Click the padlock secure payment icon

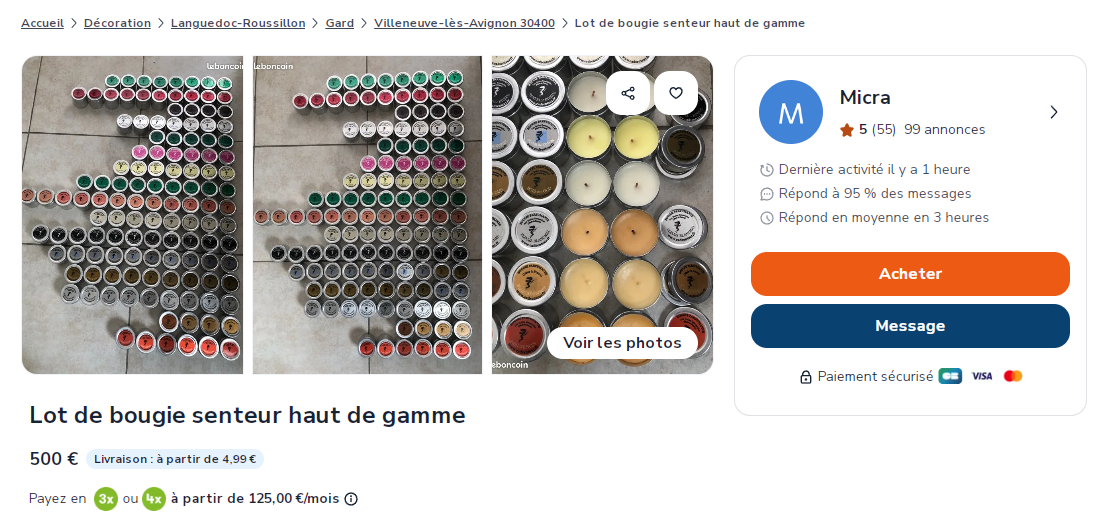coord(806,377)
